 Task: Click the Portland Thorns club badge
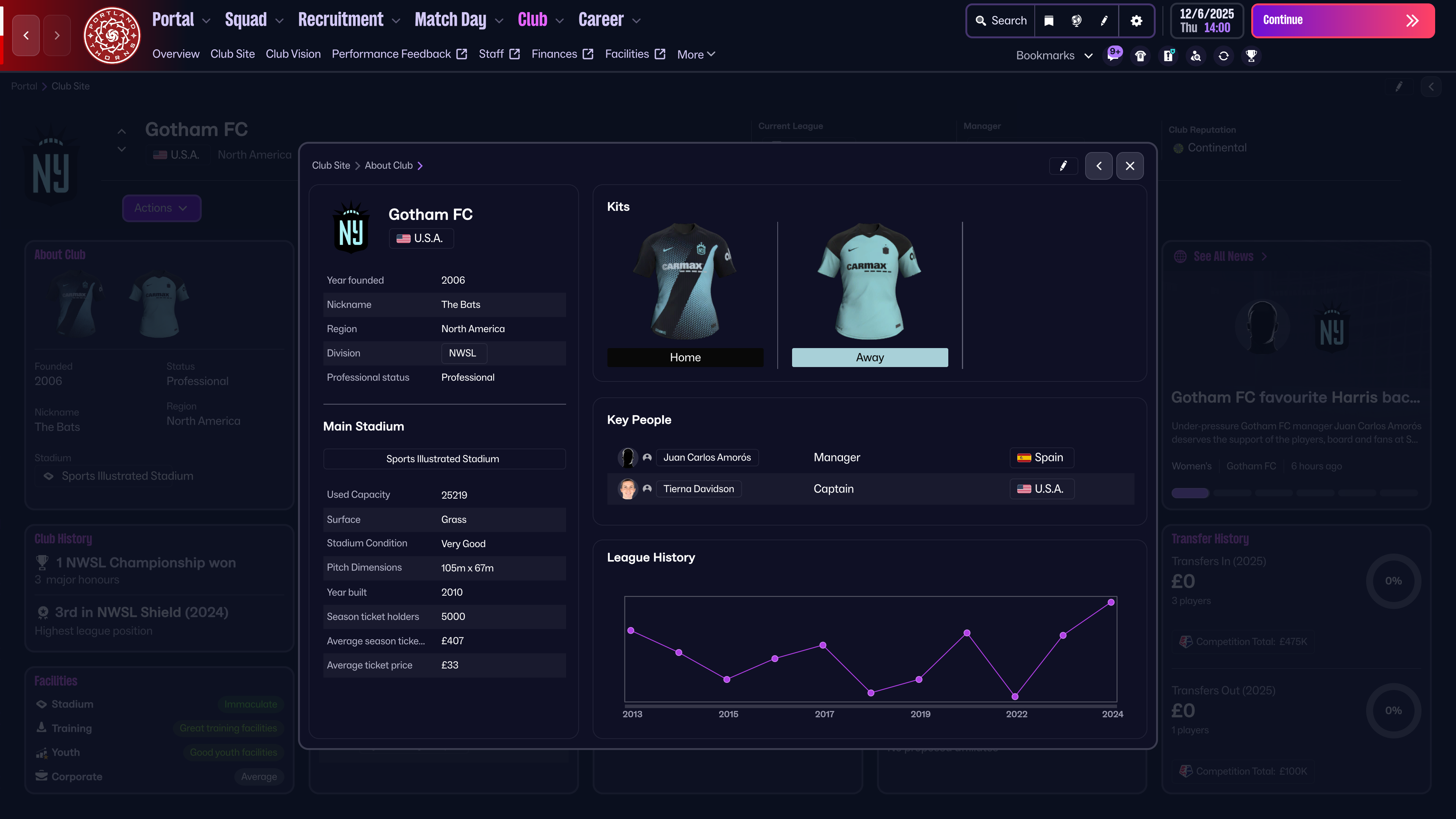[x=112, y=35]
